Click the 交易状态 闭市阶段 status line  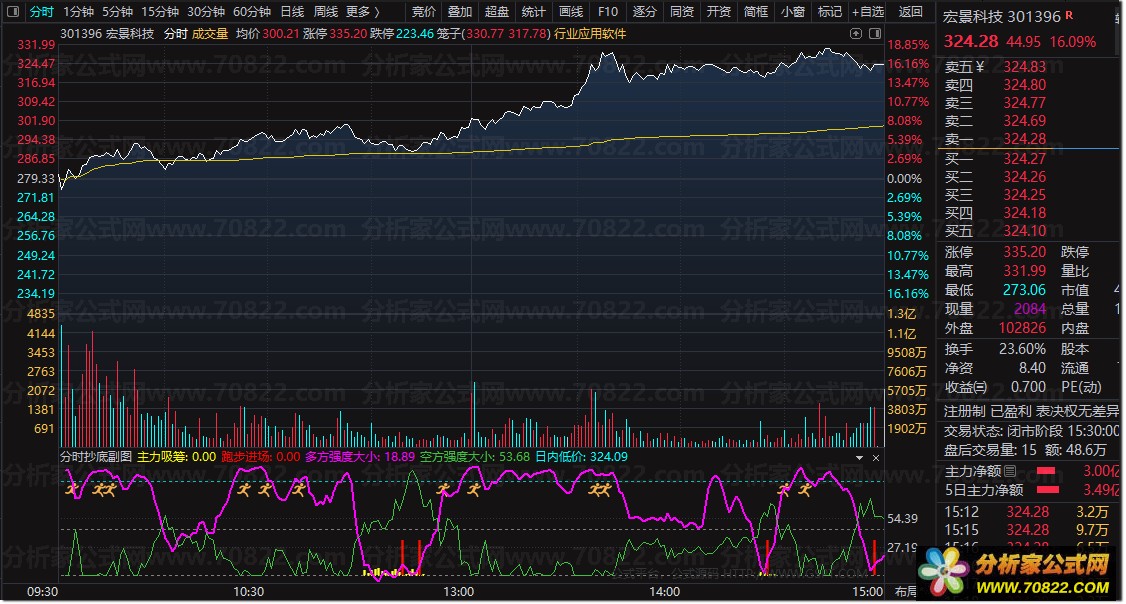[x=1031, y=431]
